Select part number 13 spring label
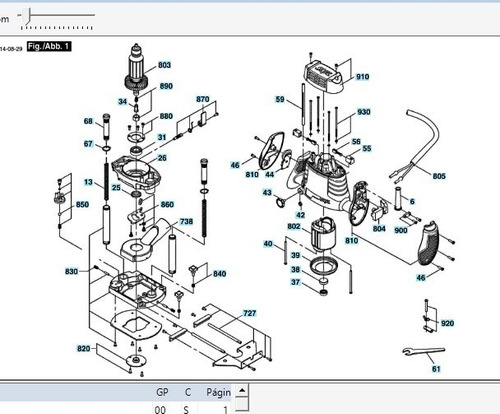This screenshot has width=500, height=414. 88,182
